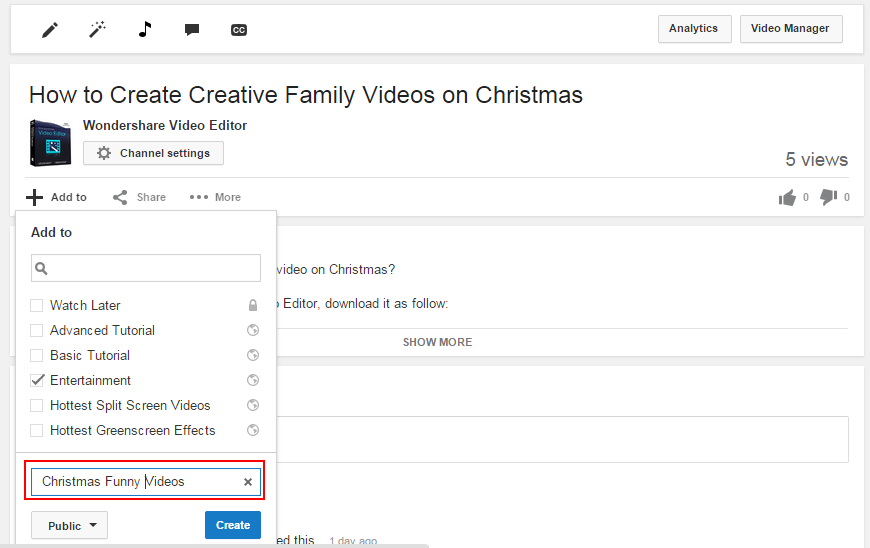Focus the playlist search field

146,268
